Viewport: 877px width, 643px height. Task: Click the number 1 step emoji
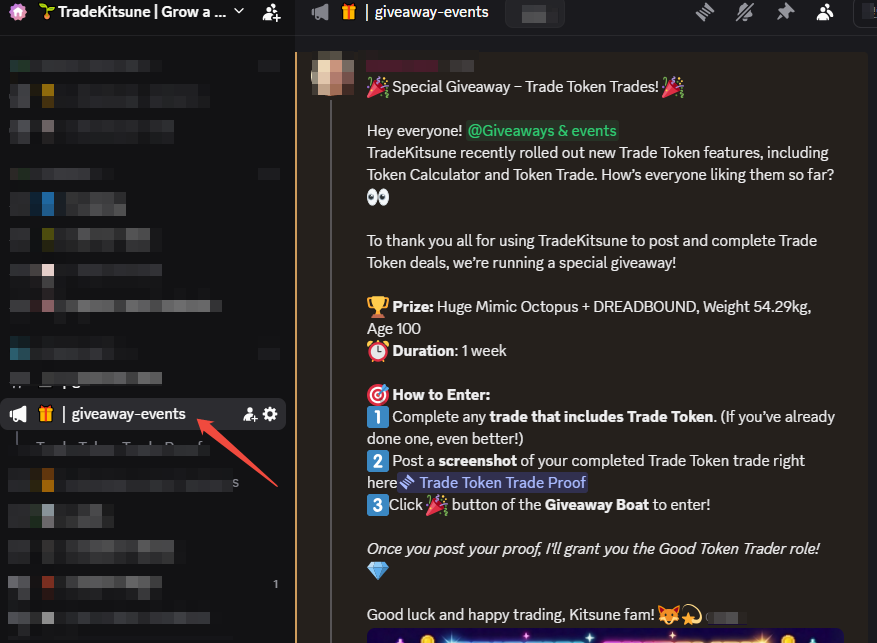click(x=378, y=417)
